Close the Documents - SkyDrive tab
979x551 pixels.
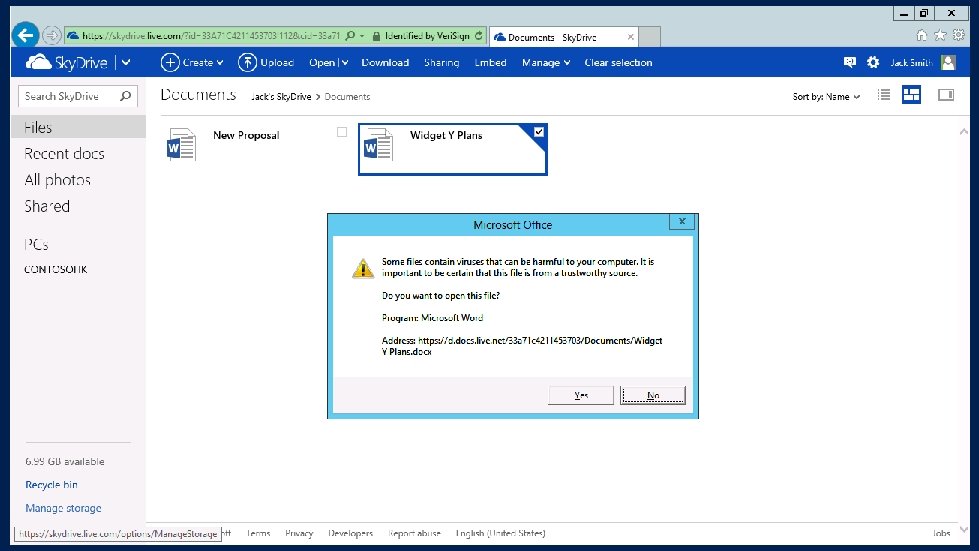(x=631, y=37)
